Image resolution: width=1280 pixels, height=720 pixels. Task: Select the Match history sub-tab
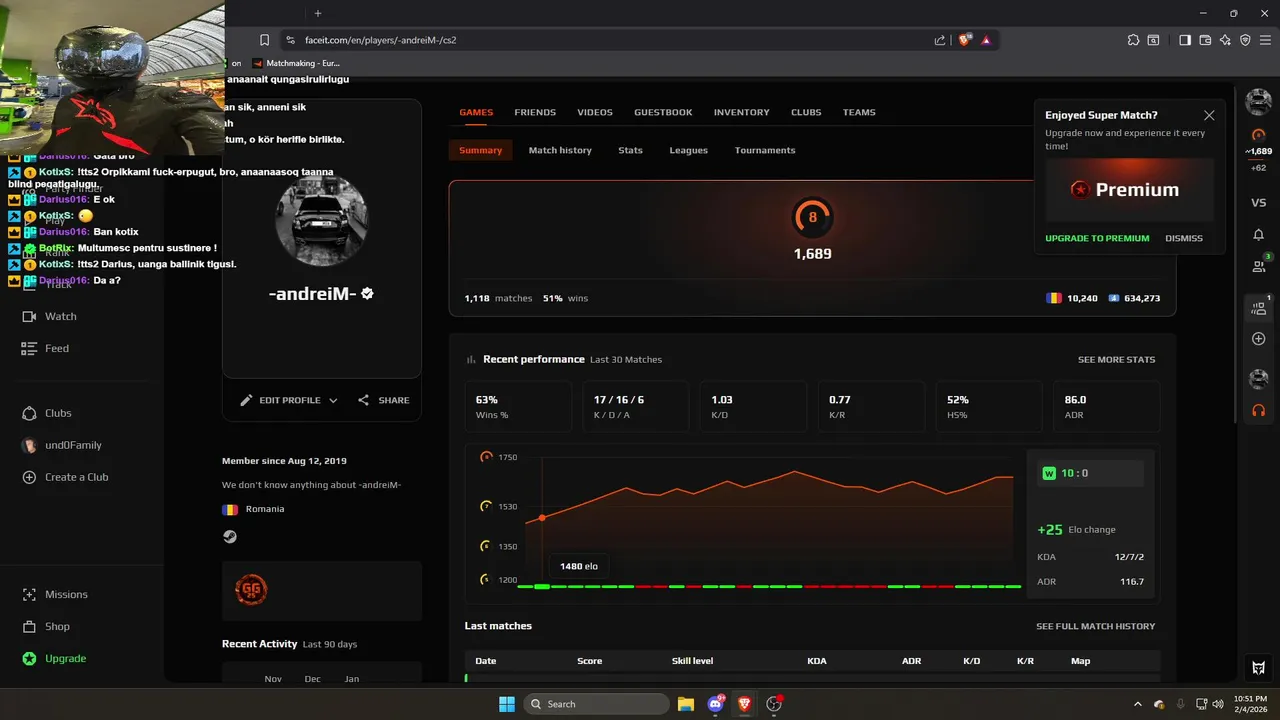(560, 150)
